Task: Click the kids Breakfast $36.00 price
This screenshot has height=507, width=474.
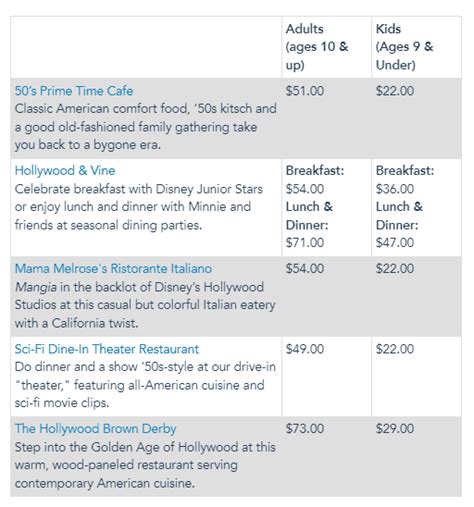Action: click(395, 189)
